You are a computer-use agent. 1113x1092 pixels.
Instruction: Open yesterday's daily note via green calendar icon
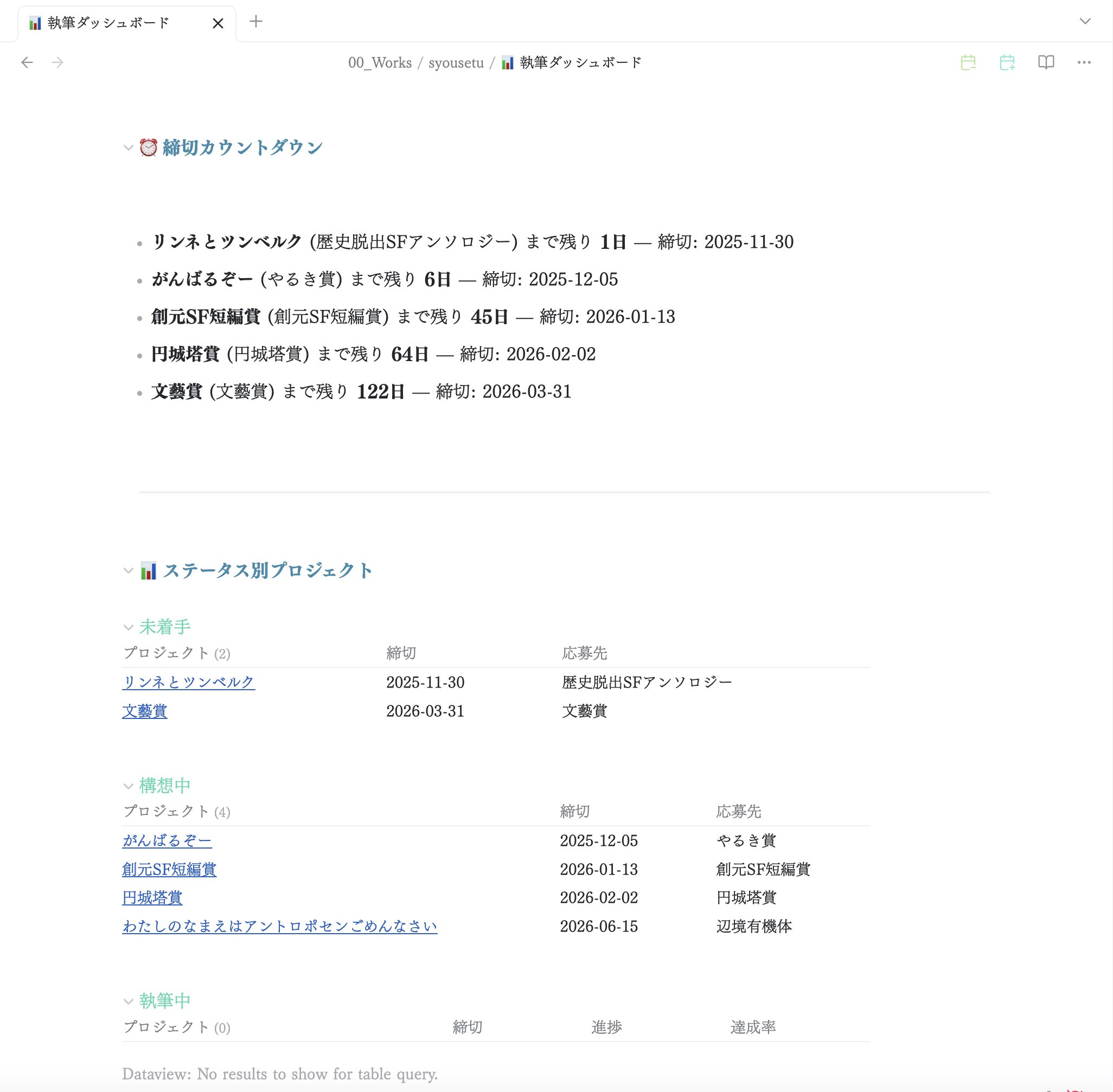pos(968,62)
